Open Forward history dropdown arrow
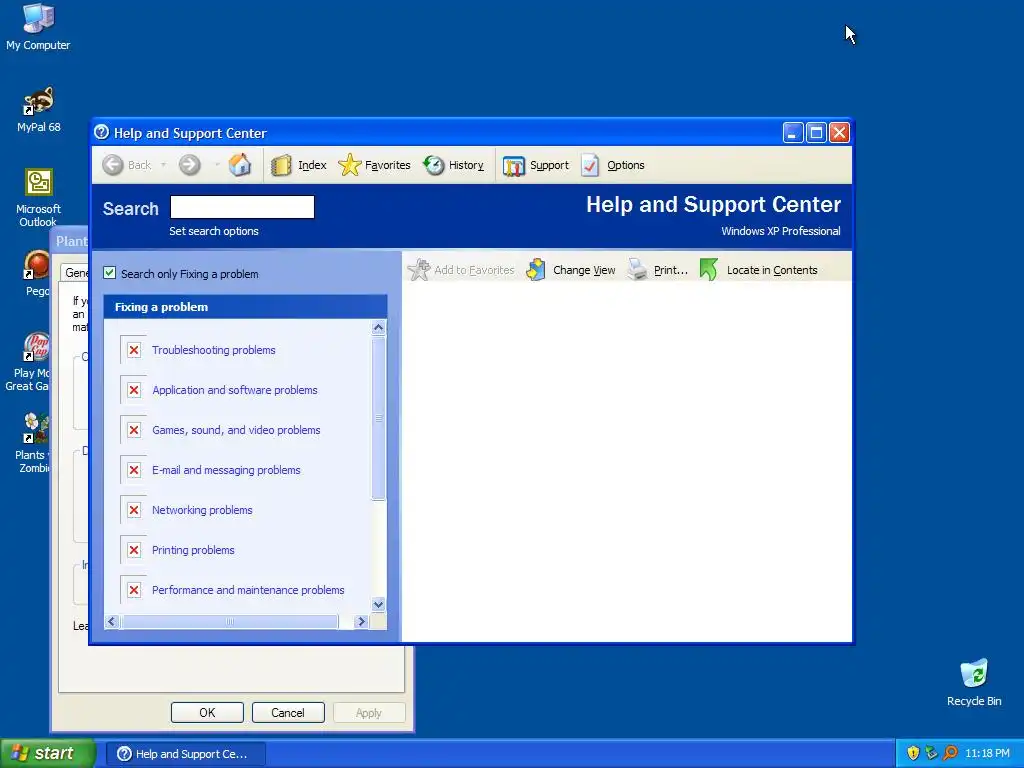The width and height of the screenshot is (1024, 768). coord(216,165)
